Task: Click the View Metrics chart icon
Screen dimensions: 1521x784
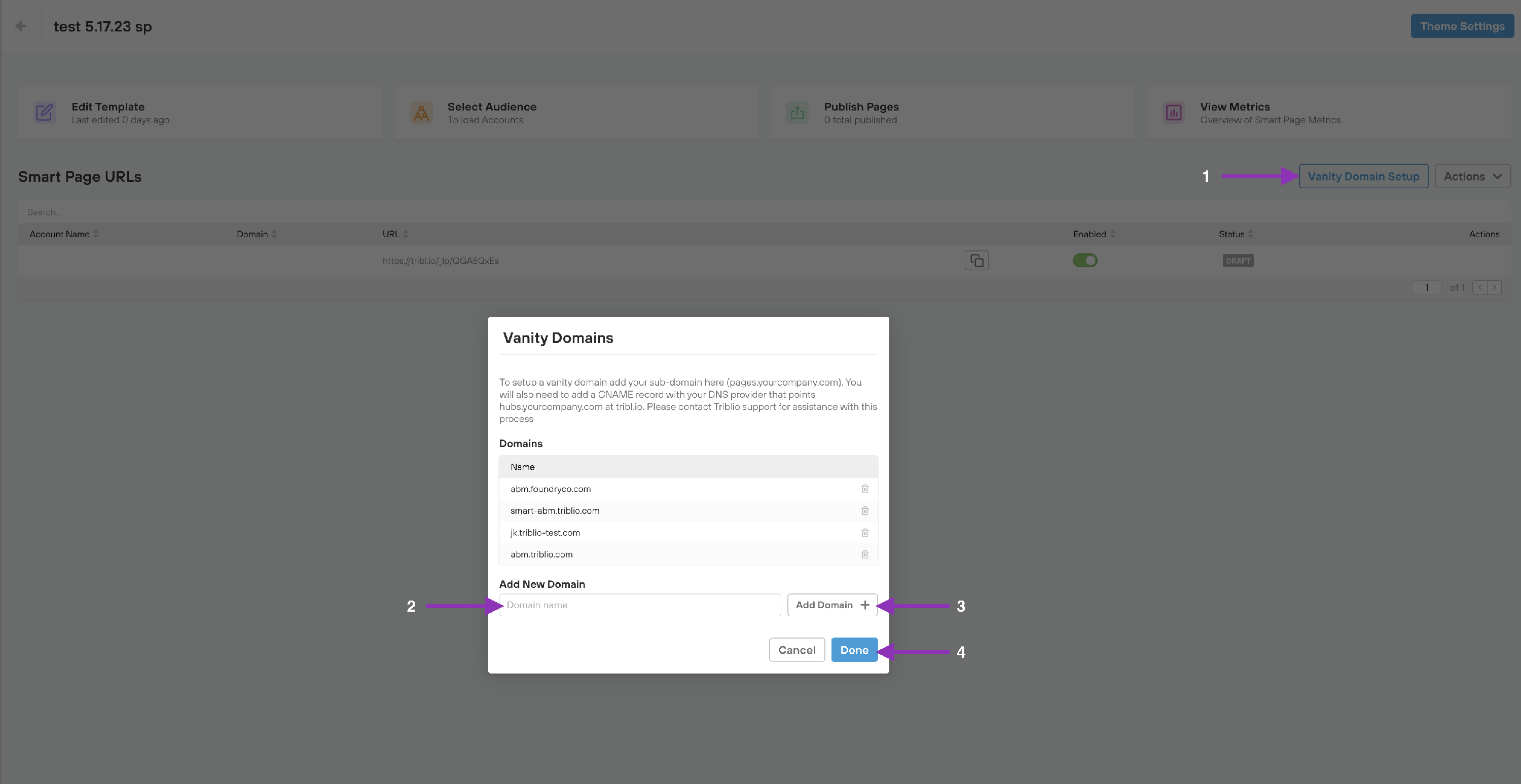Action: coord(1173,112)
